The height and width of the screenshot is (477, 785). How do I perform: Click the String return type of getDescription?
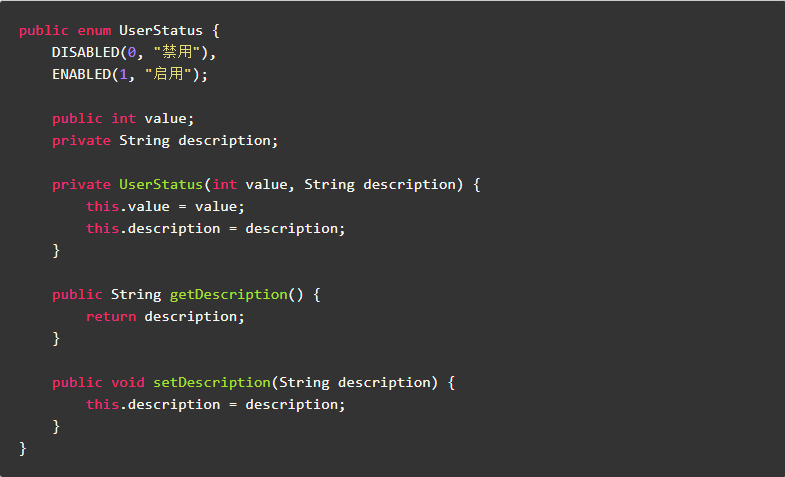pyautogui.click(x=135, y=294)
